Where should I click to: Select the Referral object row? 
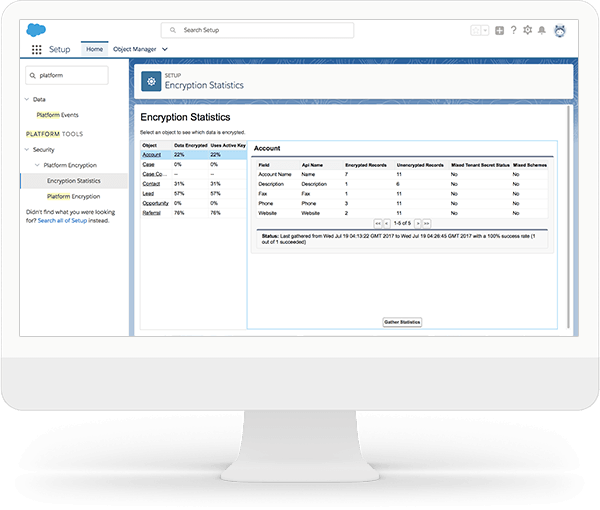click(x=194, y=213)
